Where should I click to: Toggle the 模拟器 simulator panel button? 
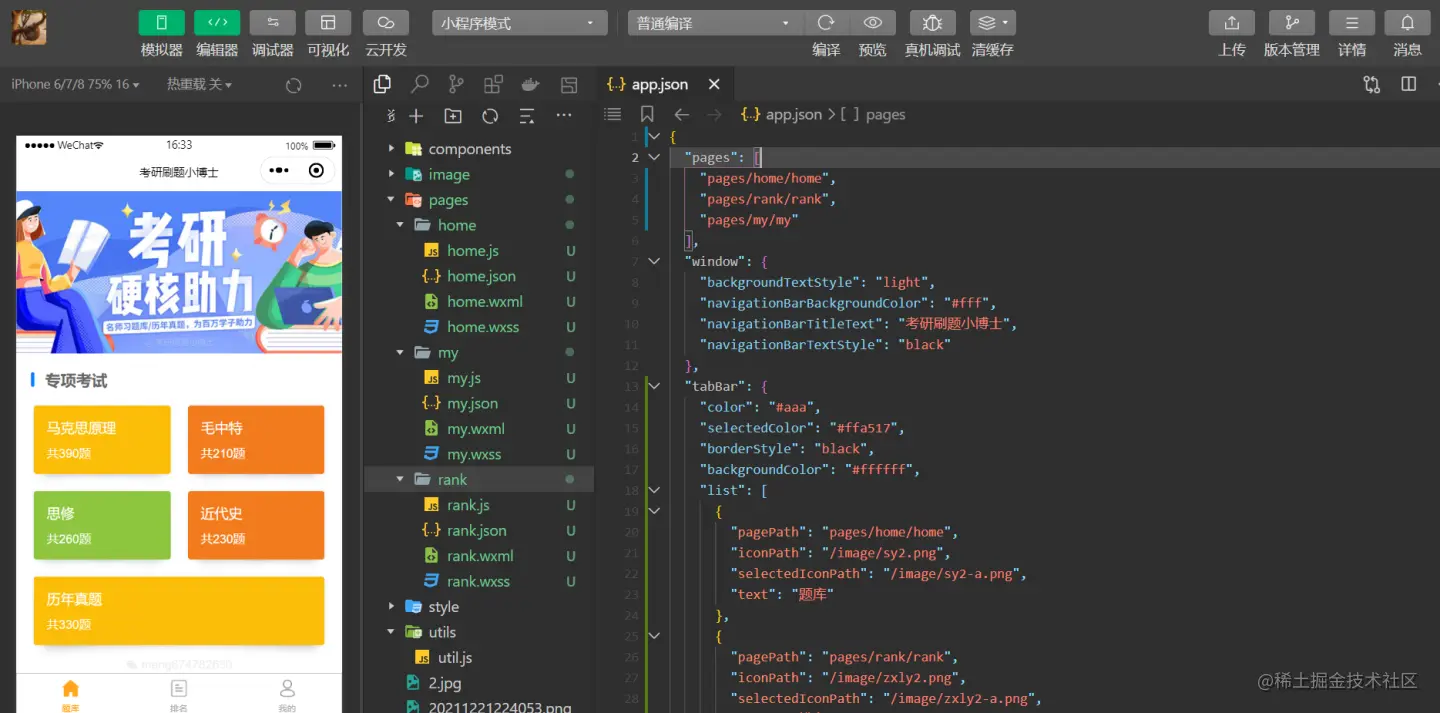coord(161,23)
